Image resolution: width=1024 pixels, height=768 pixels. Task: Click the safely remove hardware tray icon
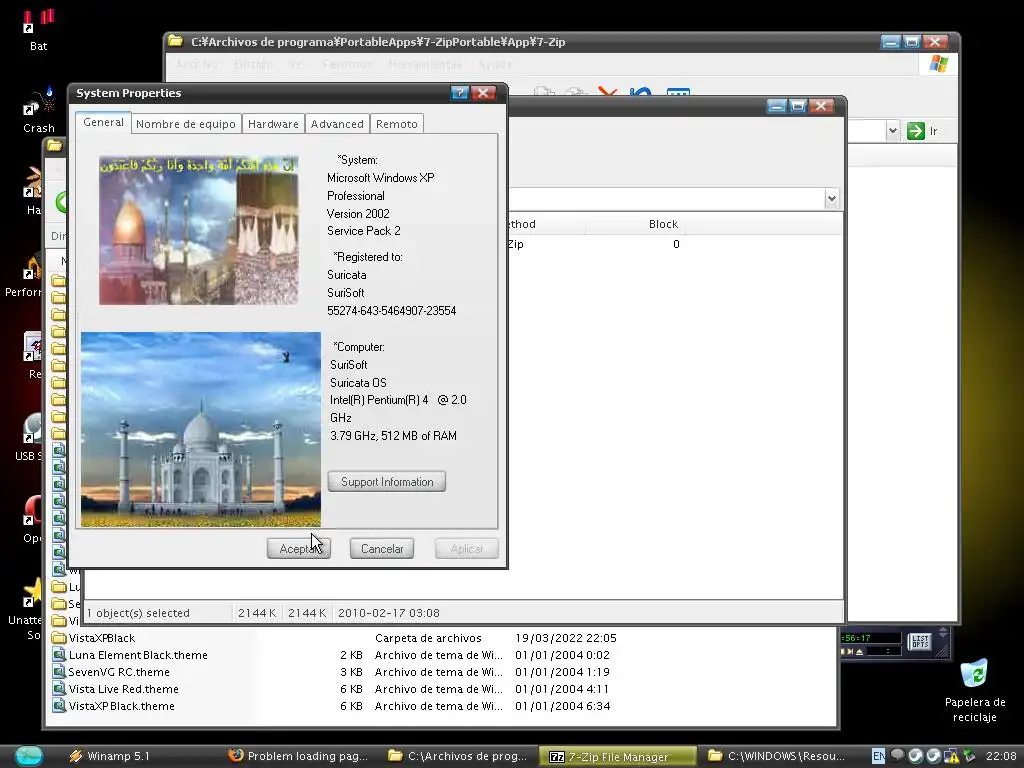(970, 756)
